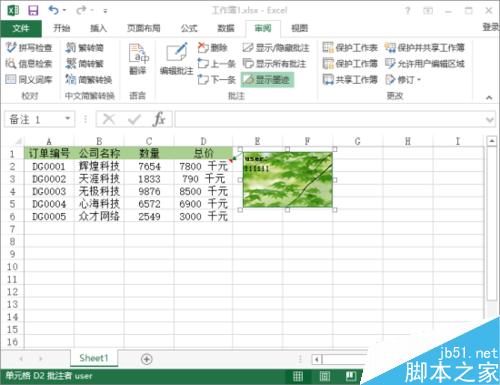Click the vertical scrollbar up arrow
This screenshot has height=385, width=500.
(492, 141)
